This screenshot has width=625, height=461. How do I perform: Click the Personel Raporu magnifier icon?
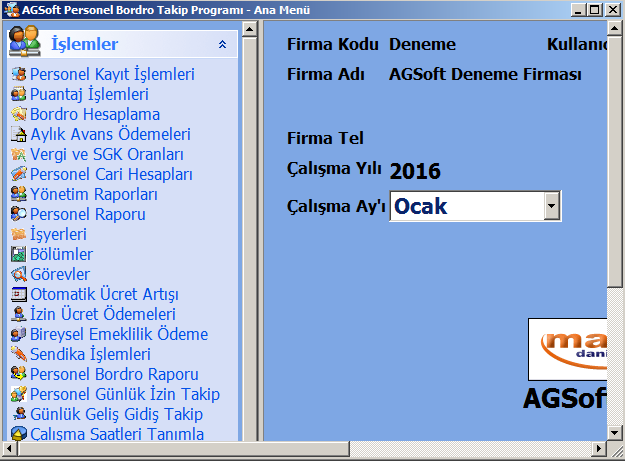pos(18,214)
